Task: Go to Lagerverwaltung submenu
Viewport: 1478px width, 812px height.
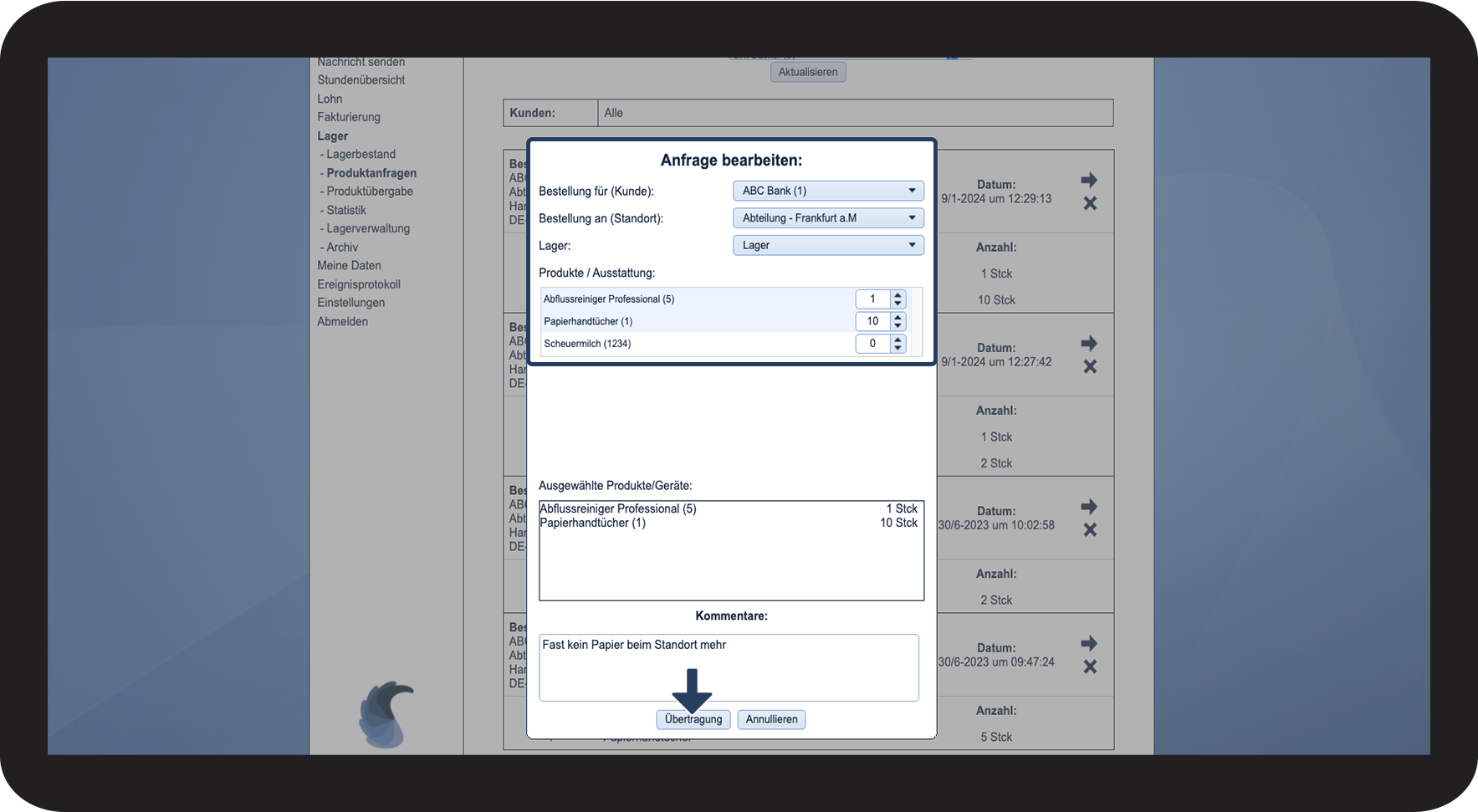Action: [x=368, y=228]
